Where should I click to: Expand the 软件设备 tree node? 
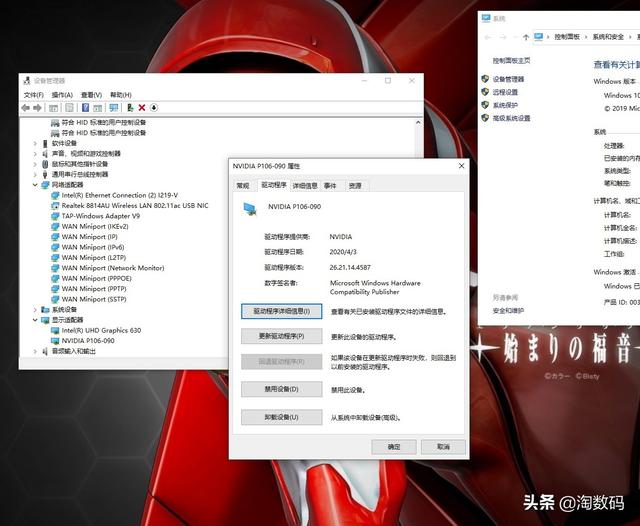coord(35,143)
